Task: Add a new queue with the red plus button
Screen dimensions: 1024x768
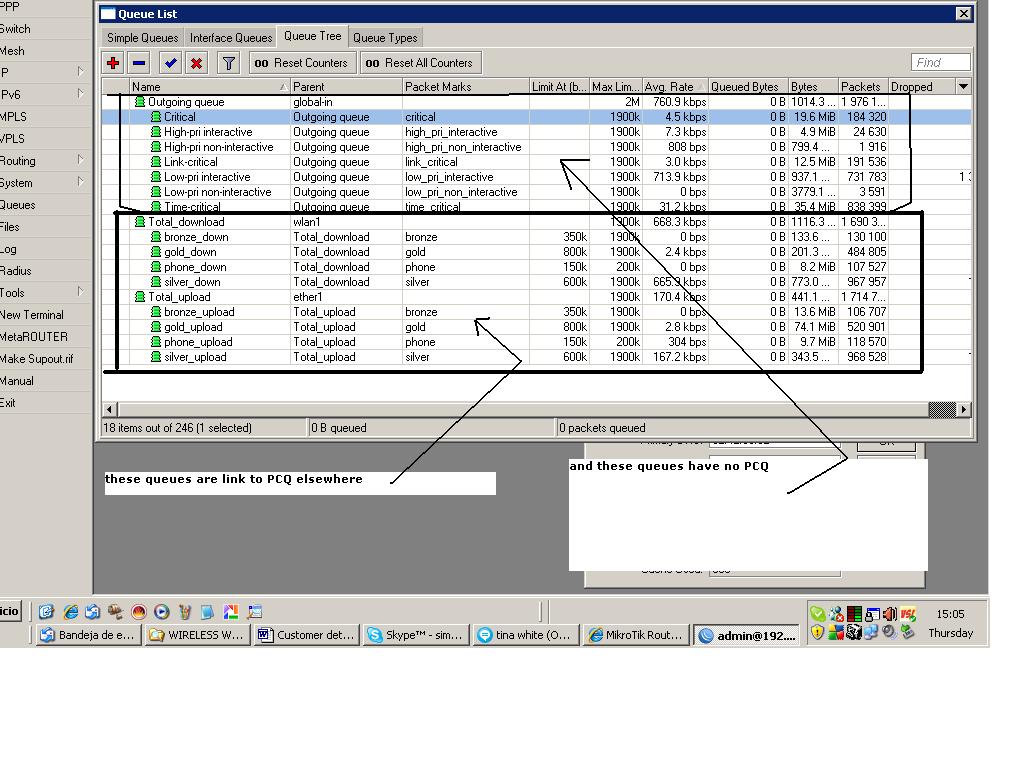Action: (113, 63)
